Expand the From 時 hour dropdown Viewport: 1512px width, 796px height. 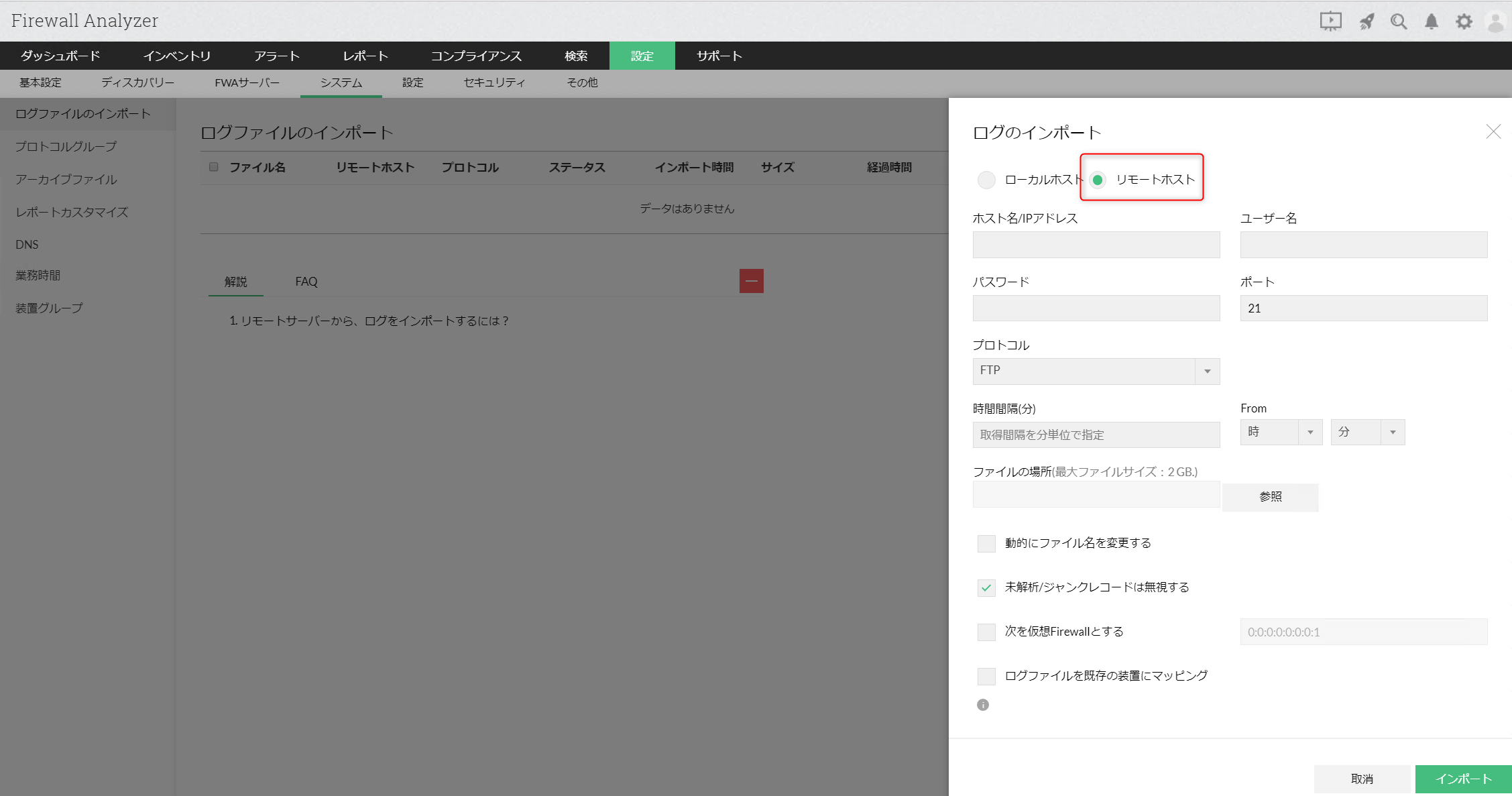click(1281, 432)
